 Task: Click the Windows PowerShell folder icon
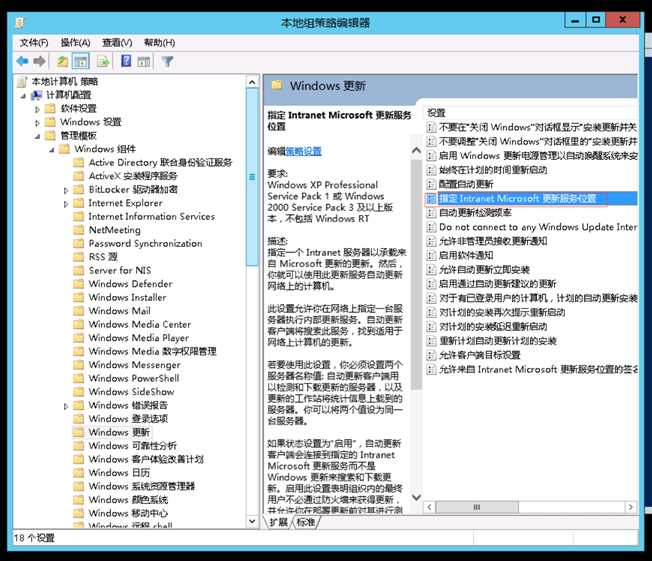(79, 378)
